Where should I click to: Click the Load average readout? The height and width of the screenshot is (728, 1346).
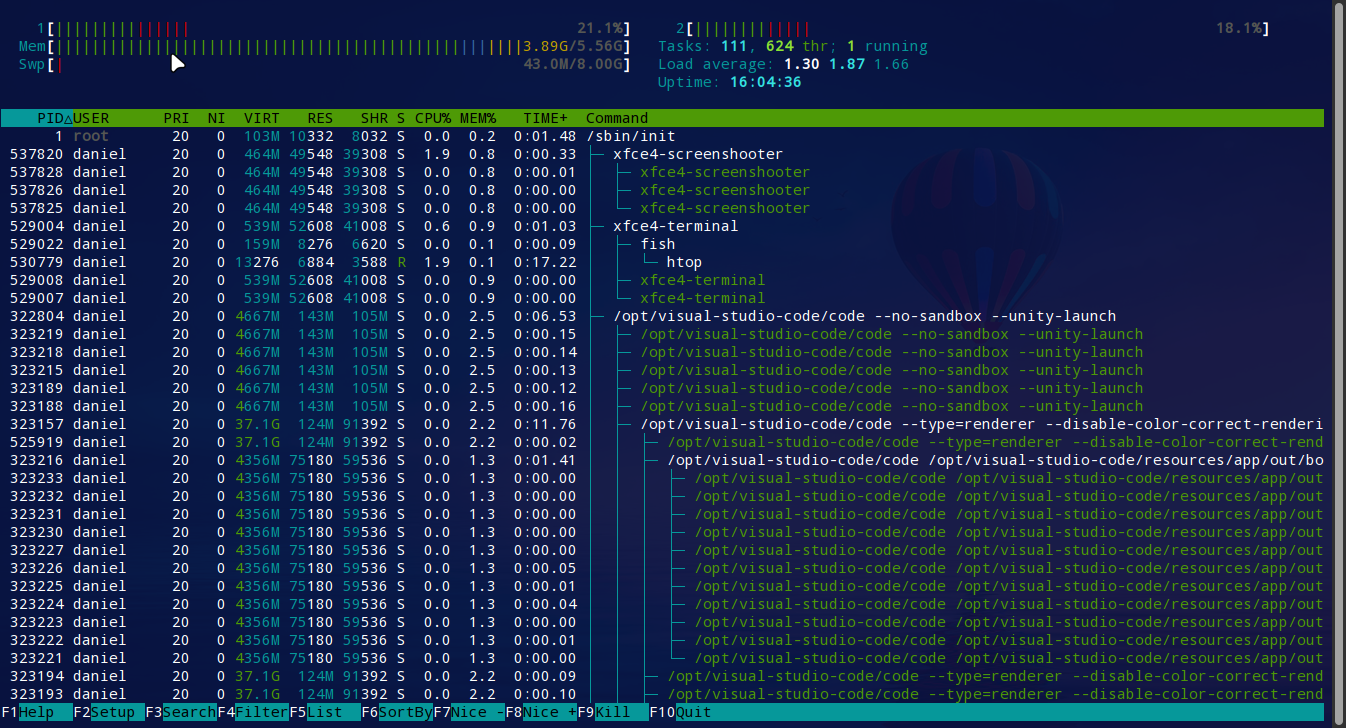pyautogui.click(x=780, y=63)
